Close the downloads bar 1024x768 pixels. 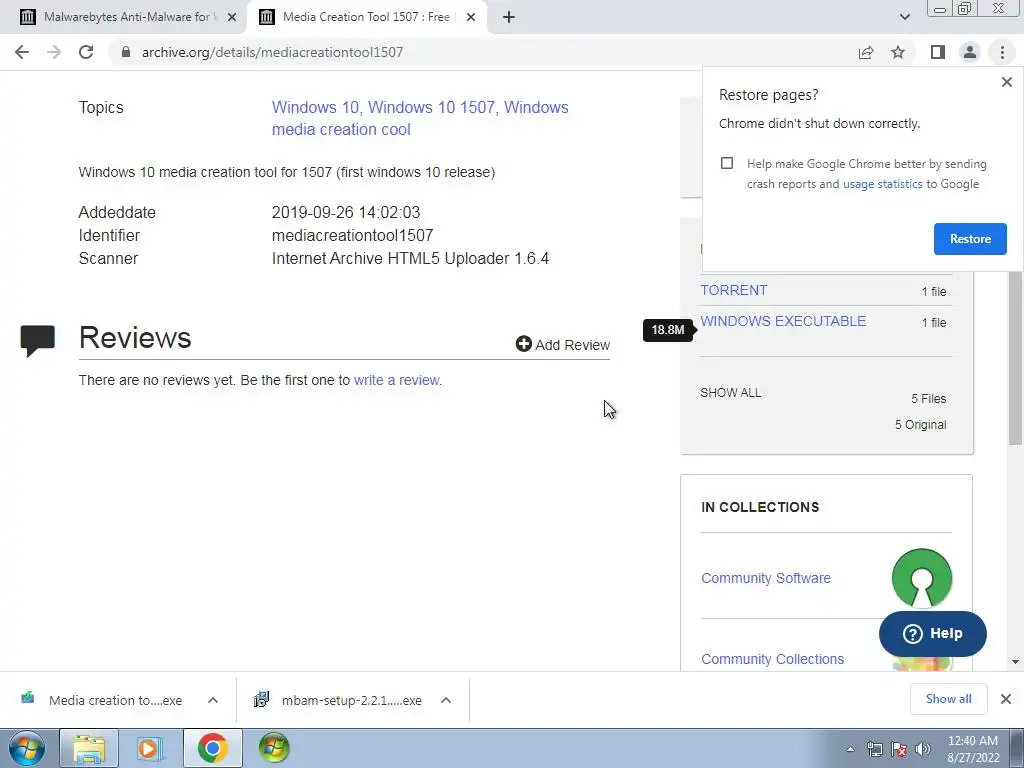[1006, 699]
